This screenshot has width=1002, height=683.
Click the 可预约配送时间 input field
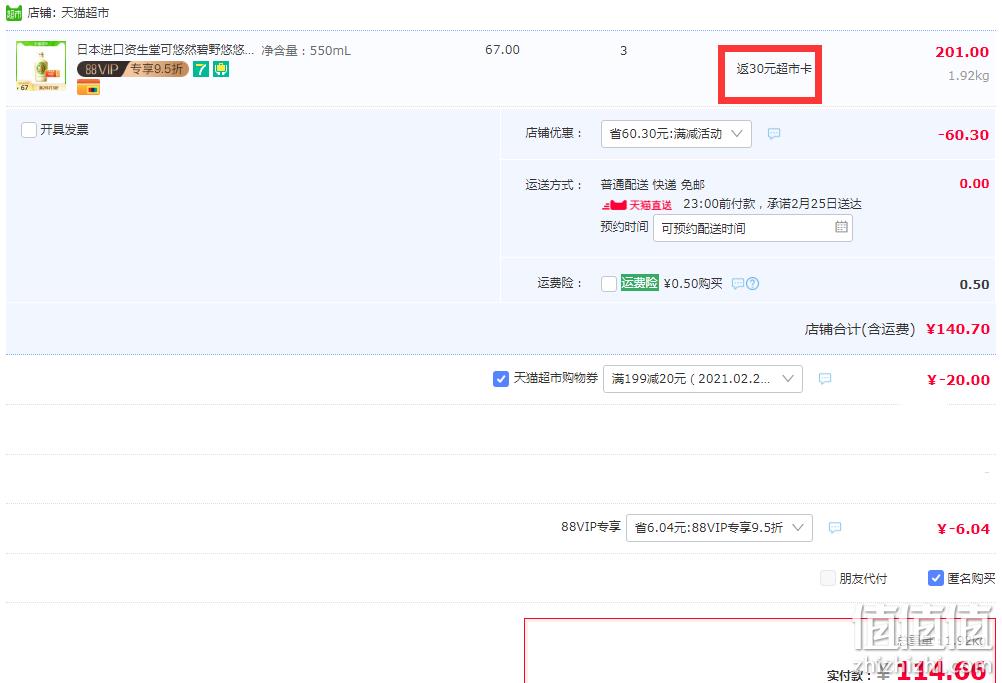(x=752, y=228)
